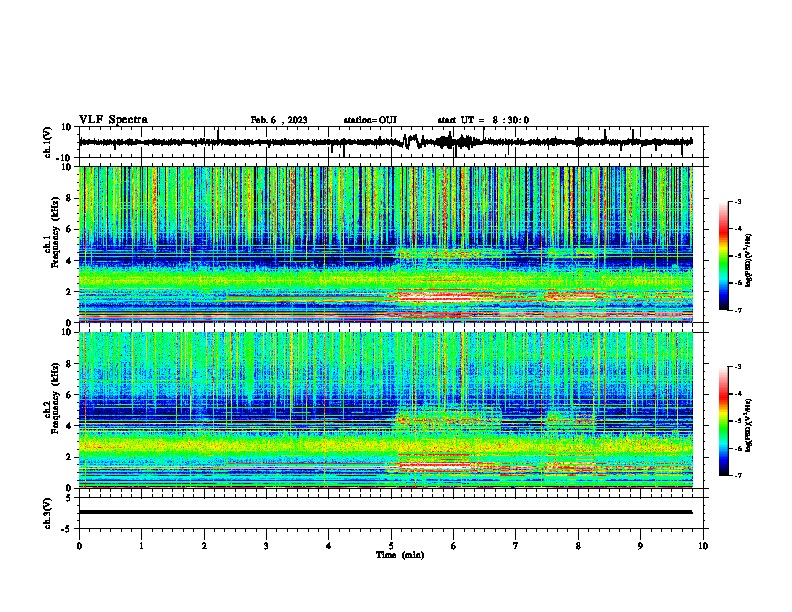Click the "station=OUI" header text
Image resolution: width=792 pixels, height=612 pixels.
[x=370, y=120]
